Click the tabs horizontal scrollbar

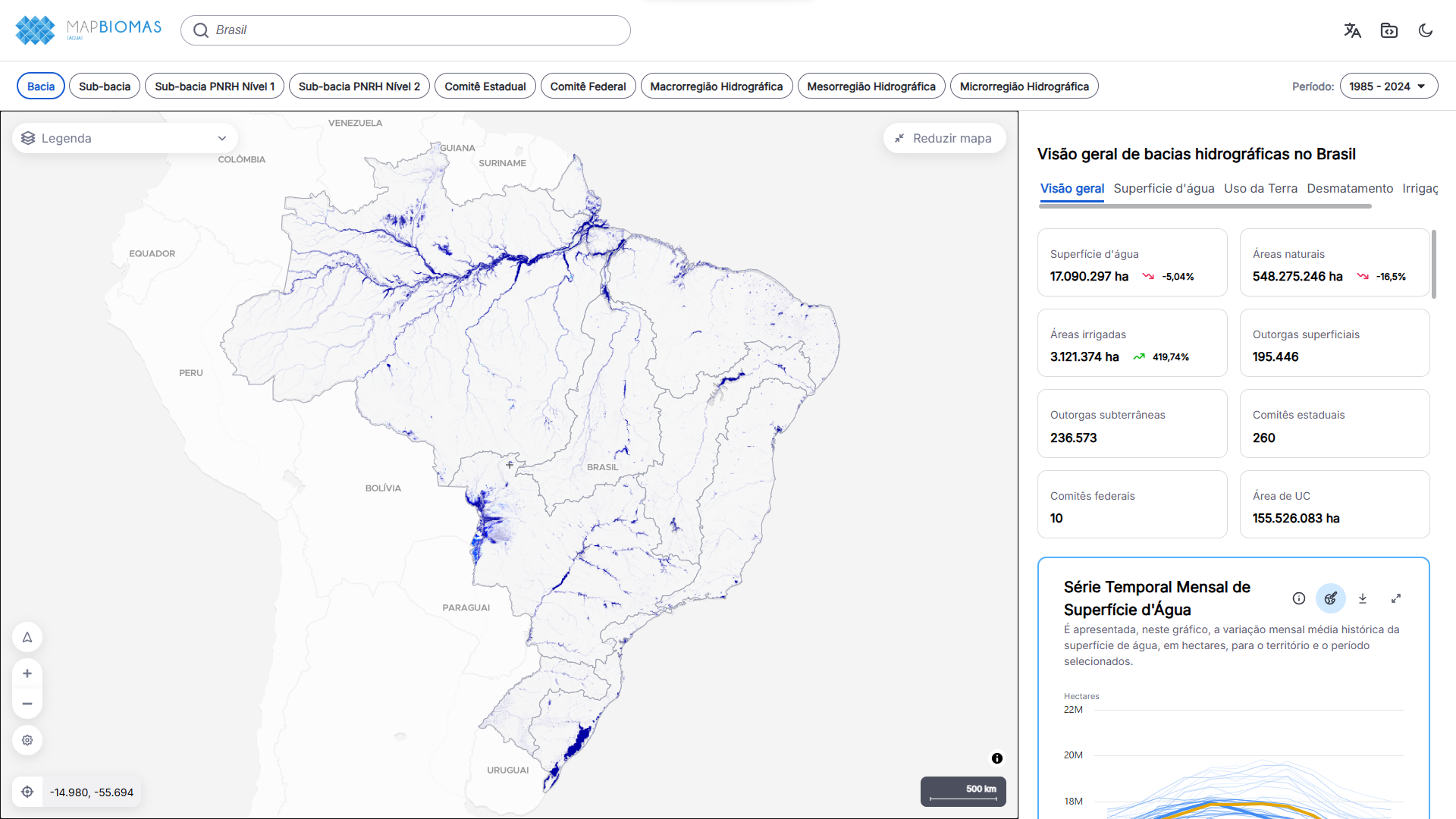click(1204, 206)
